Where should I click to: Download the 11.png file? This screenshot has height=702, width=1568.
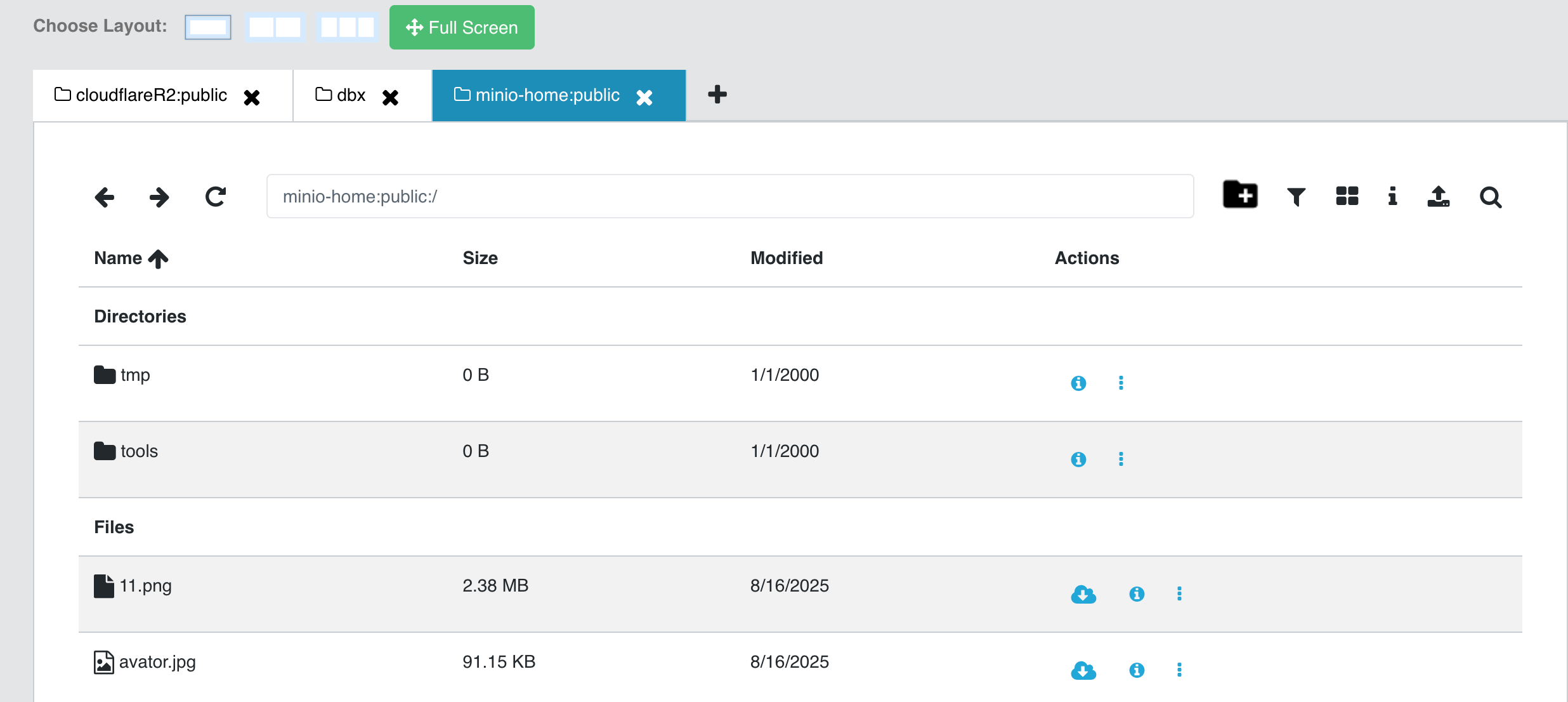1083,594
